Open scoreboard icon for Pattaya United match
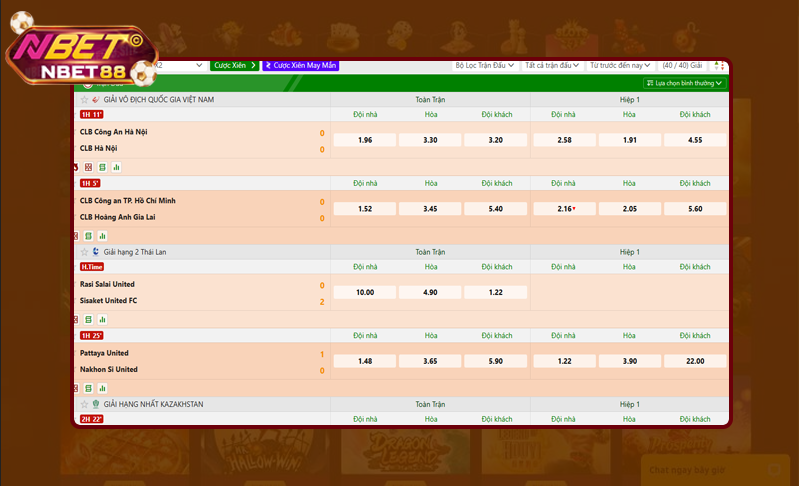The width and height of the screenshot is (799, 486). [88, 388]
